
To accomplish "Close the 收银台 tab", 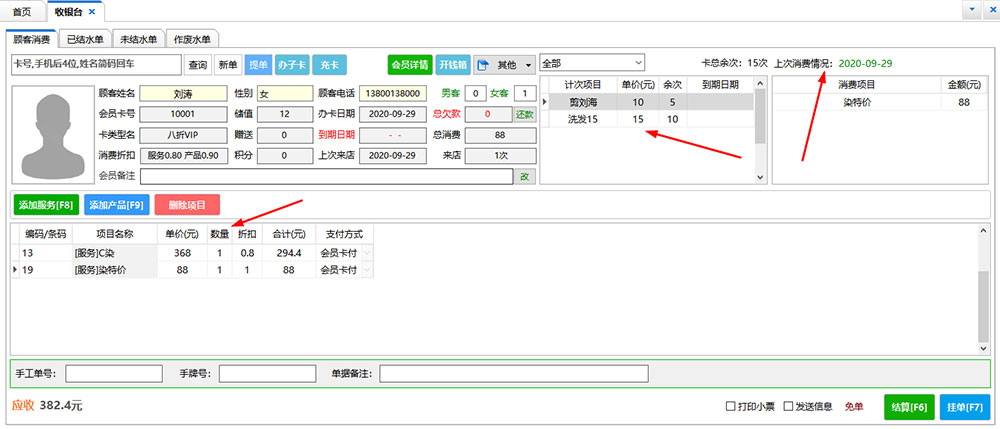I will coord(92,11).
